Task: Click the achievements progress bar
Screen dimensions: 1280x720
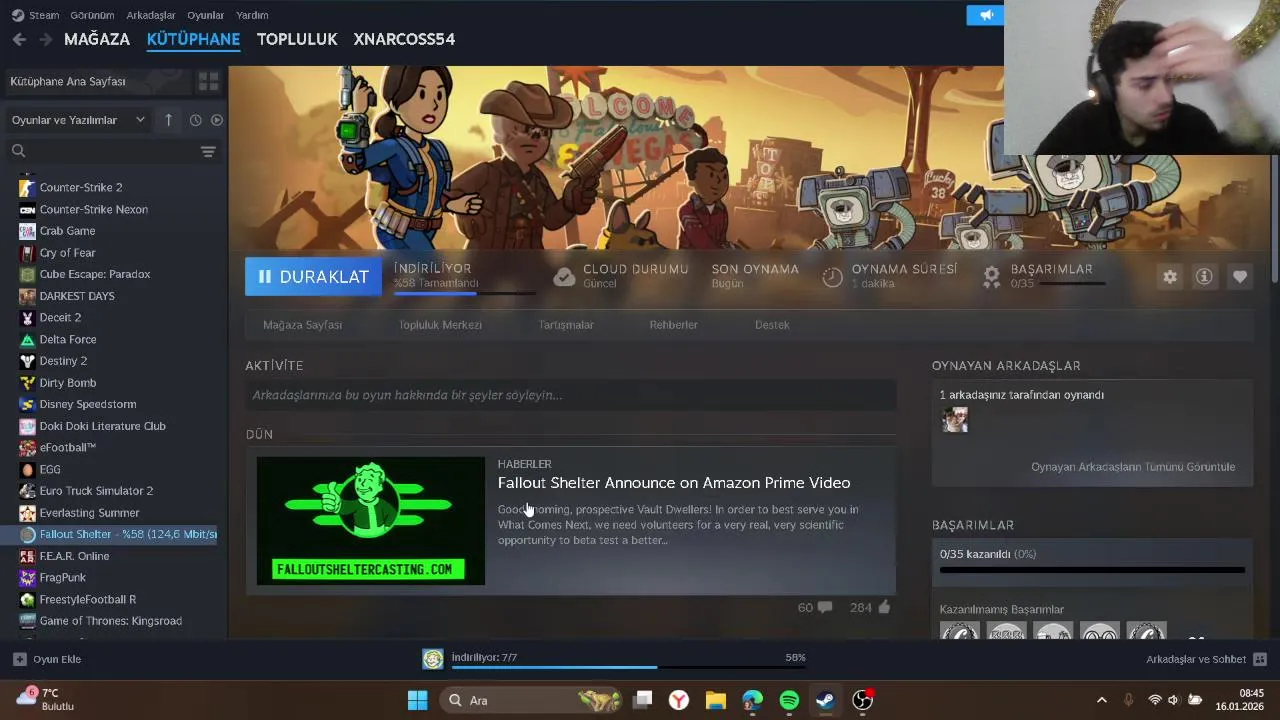Action: tap(1092, 570)
